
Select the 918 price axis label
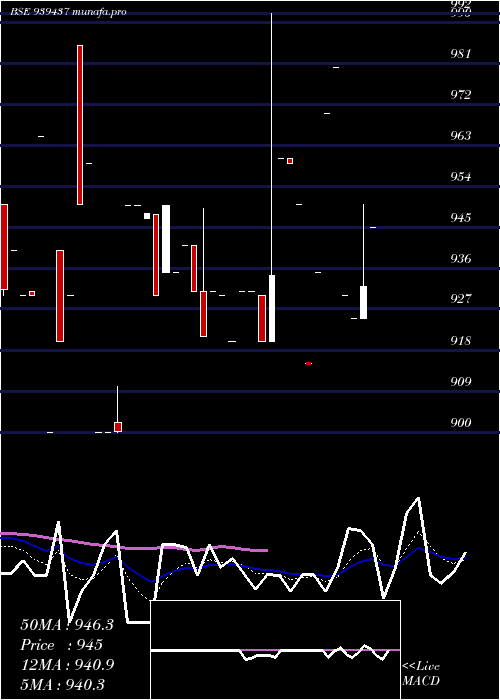pos(460,341)
